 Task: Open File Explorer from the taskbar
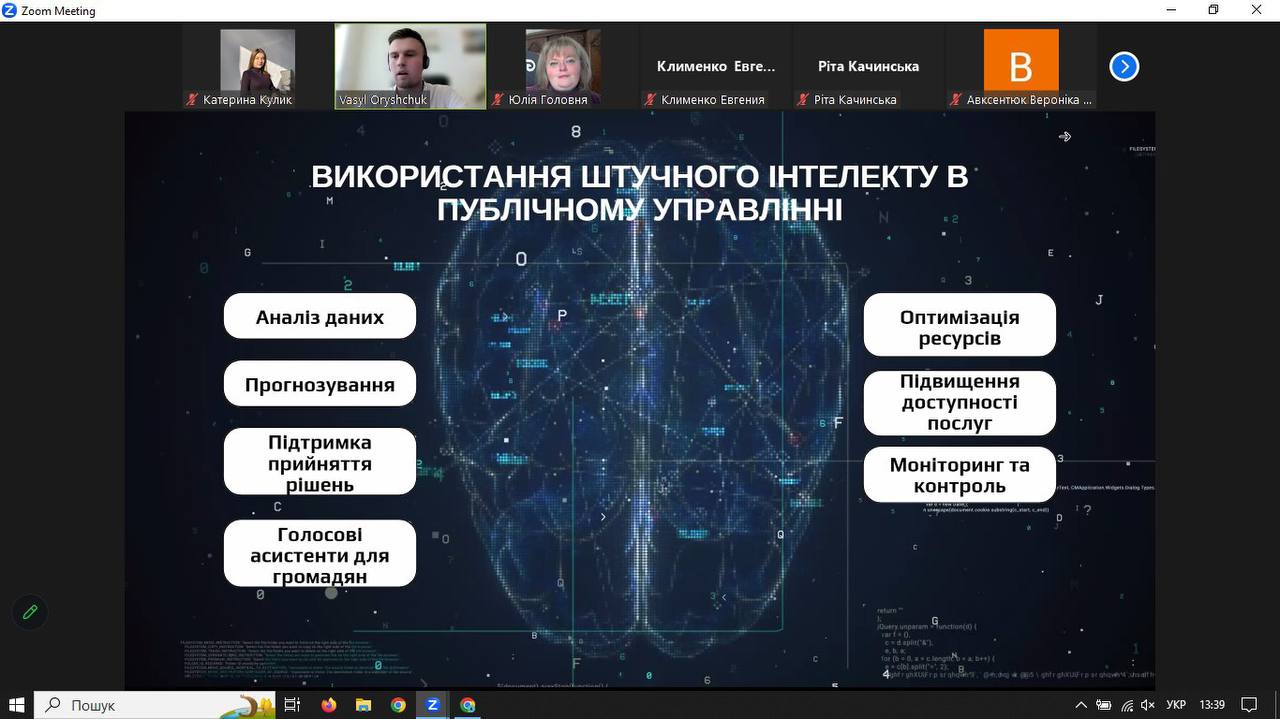tap(364, 705)
